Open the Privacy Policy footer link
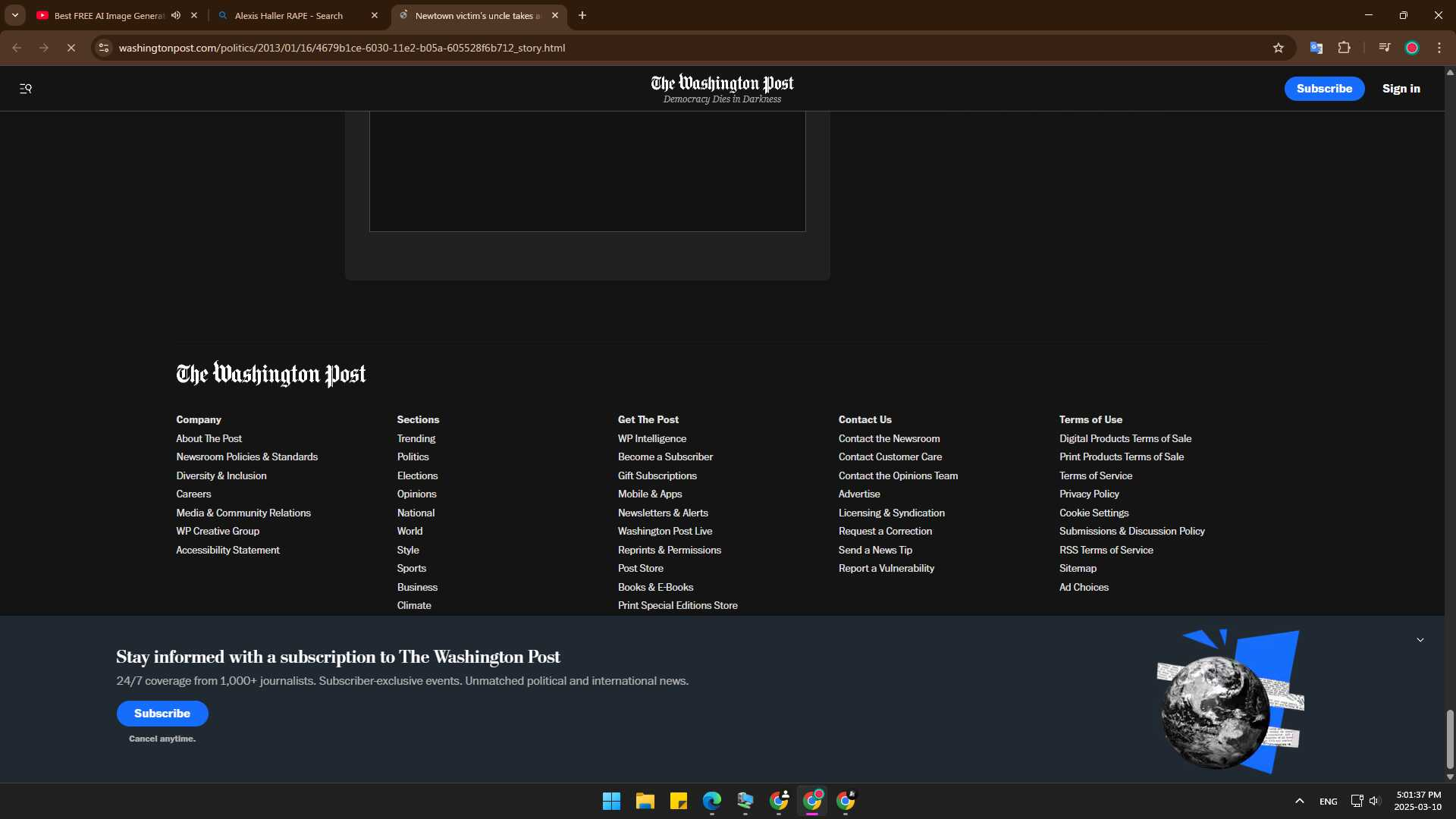This screenshot has width=1456, height=819. point(1089,494)
